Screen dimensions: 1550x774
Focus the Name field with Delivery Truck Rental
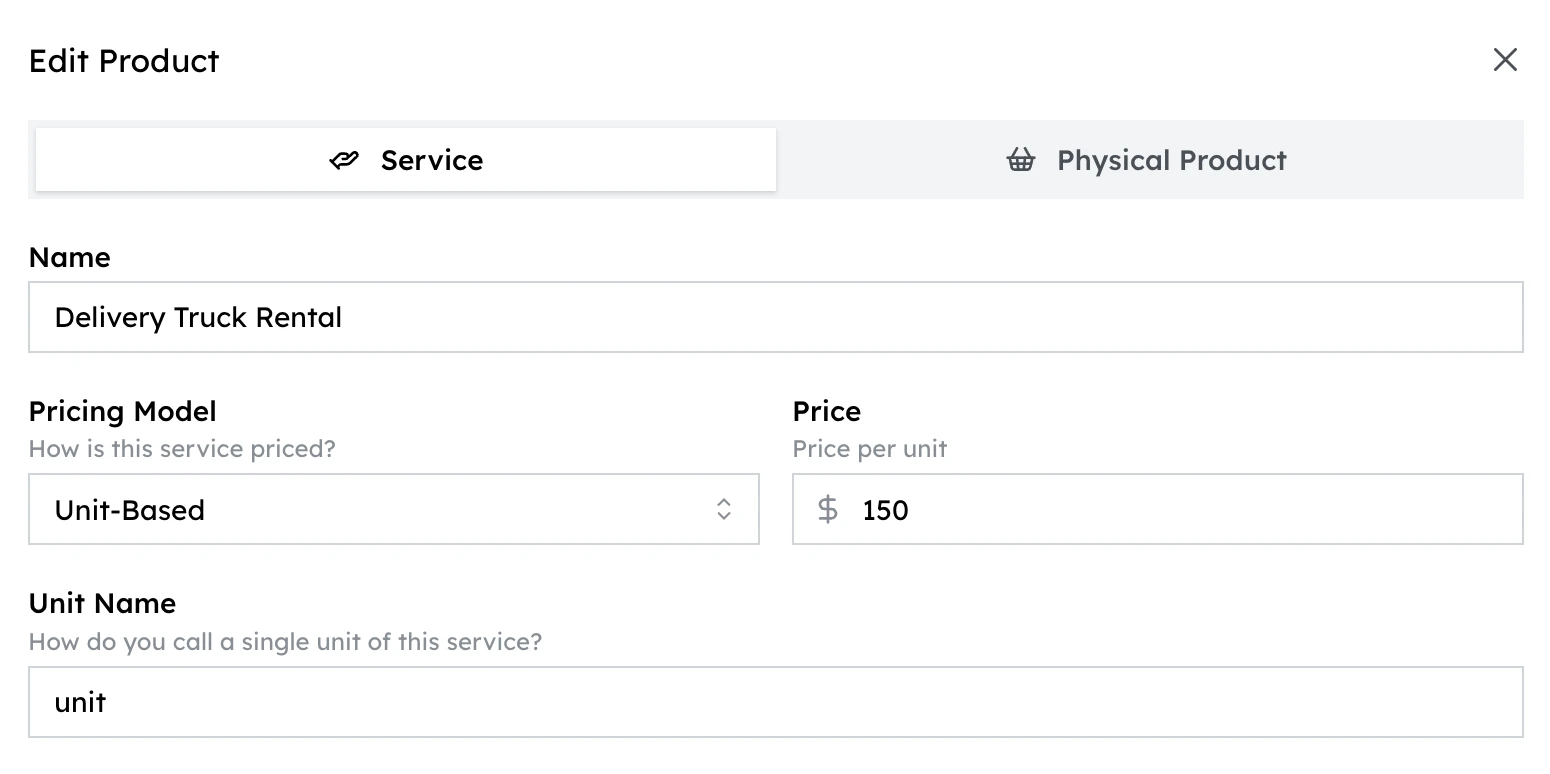tap(775, 317)
